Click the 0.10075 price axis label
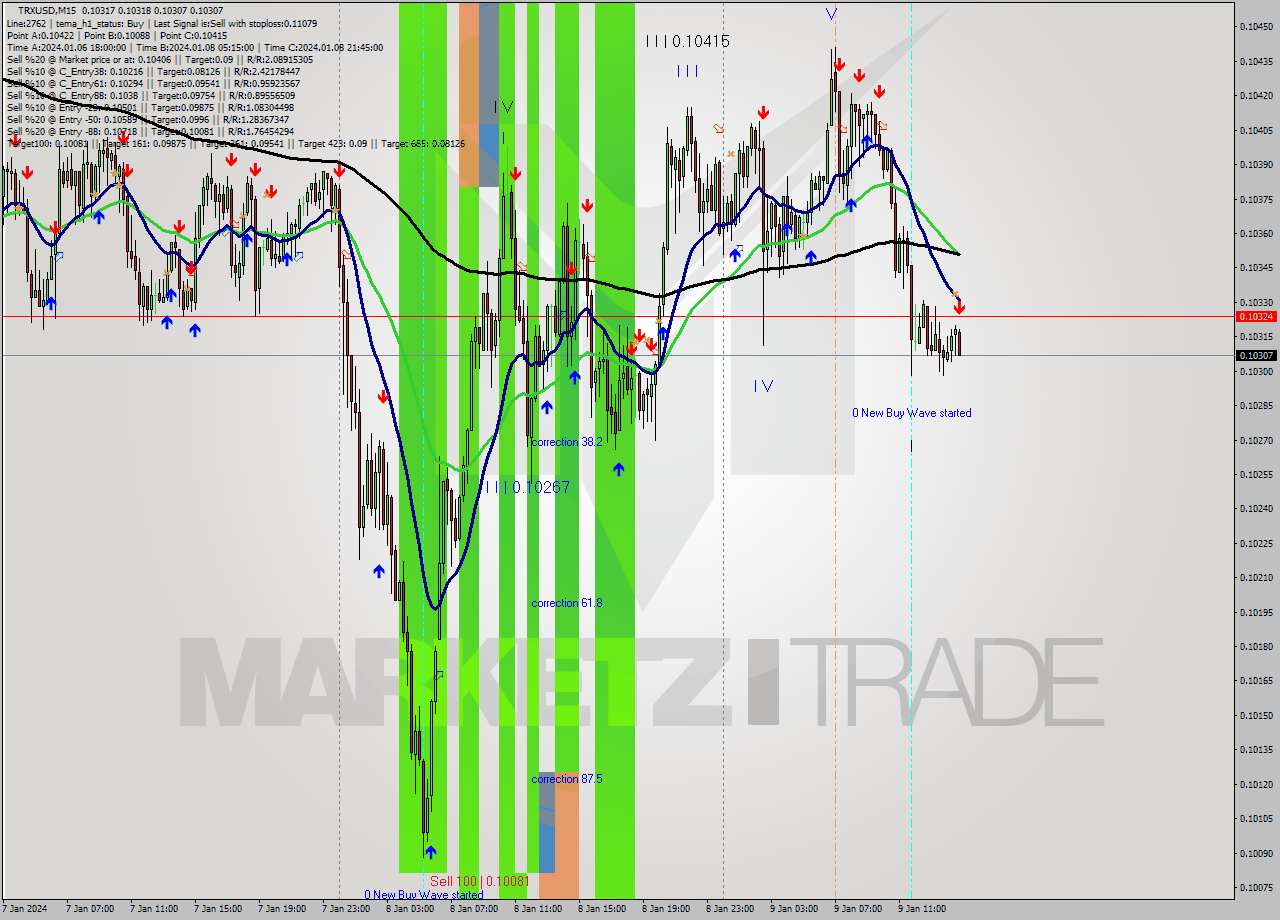Screen dimensions: 1280x920 pos(1256,887)
